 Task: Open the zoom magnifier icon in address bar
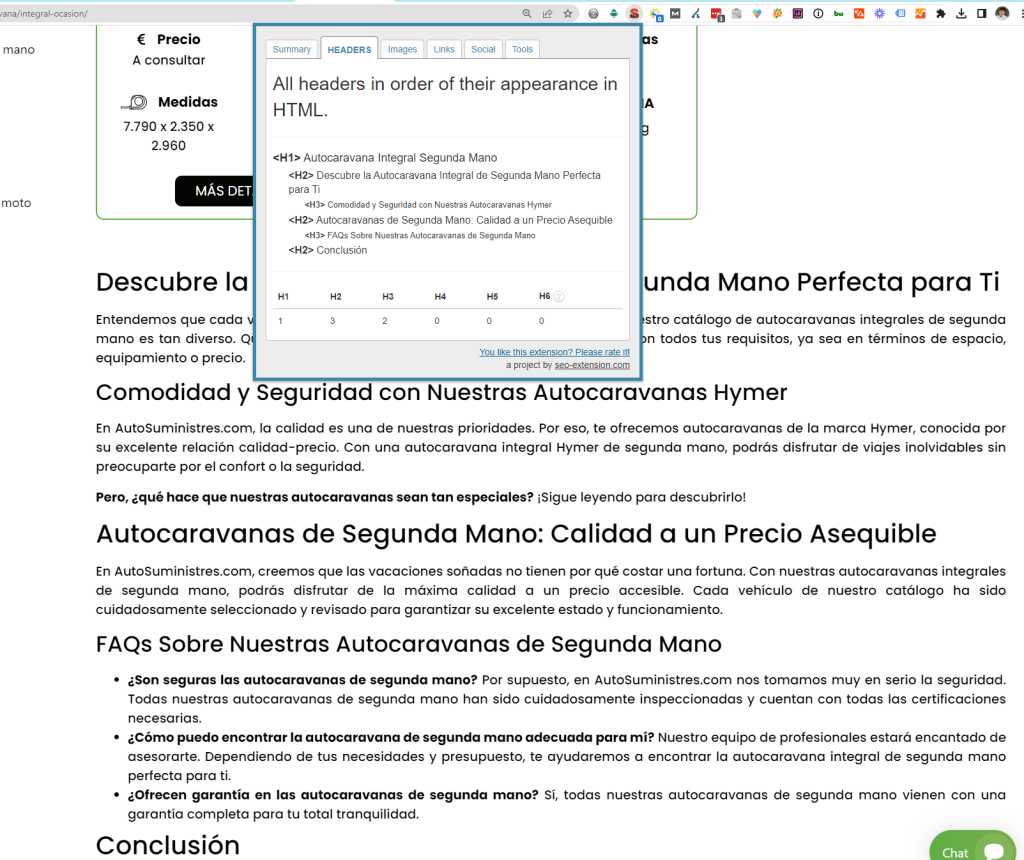pos(527,14)
